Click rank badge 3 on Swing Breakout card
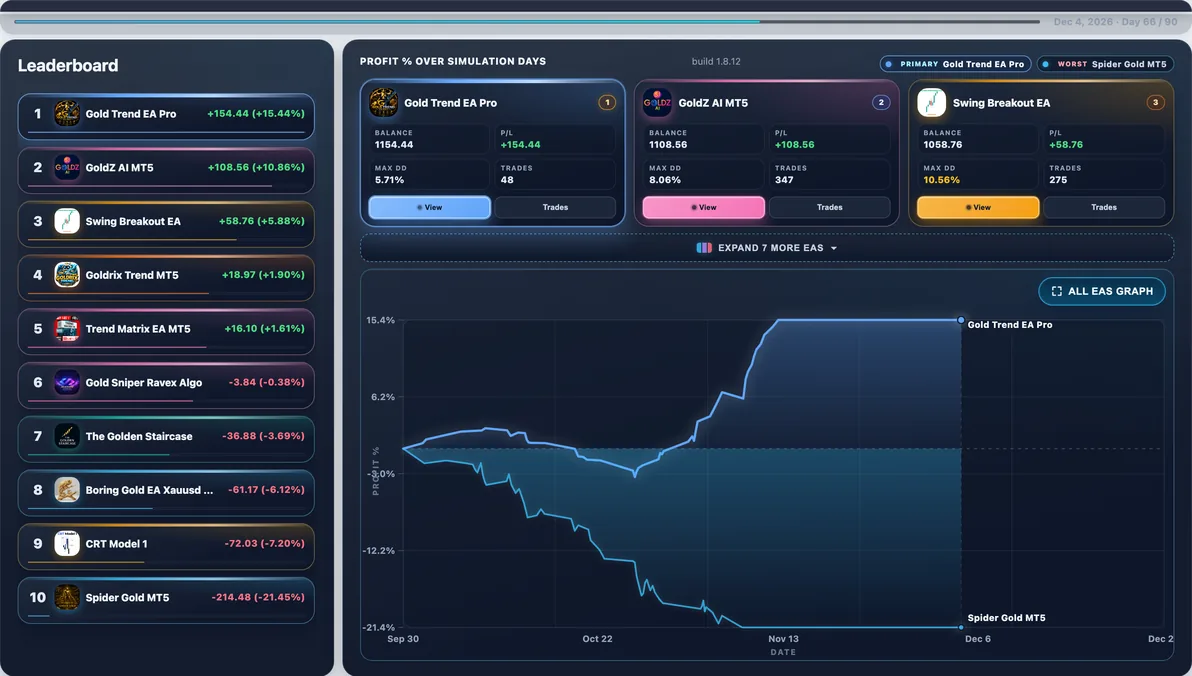This screenshot has width=1192, height=676. [1156, 102]
